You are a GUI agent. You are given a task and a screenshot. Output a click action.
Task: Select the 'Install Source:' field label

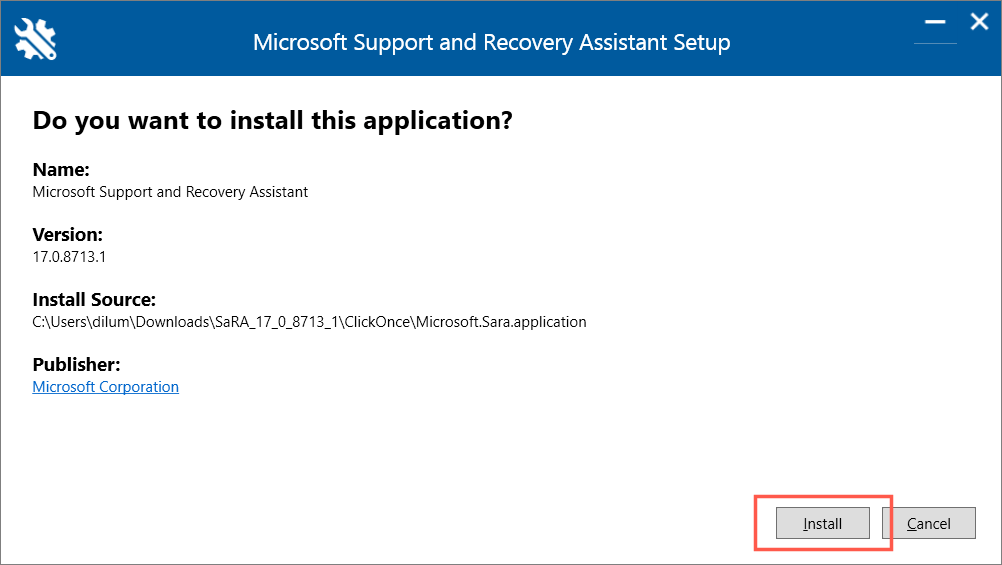pyautogui.click(x=94, y=300)
